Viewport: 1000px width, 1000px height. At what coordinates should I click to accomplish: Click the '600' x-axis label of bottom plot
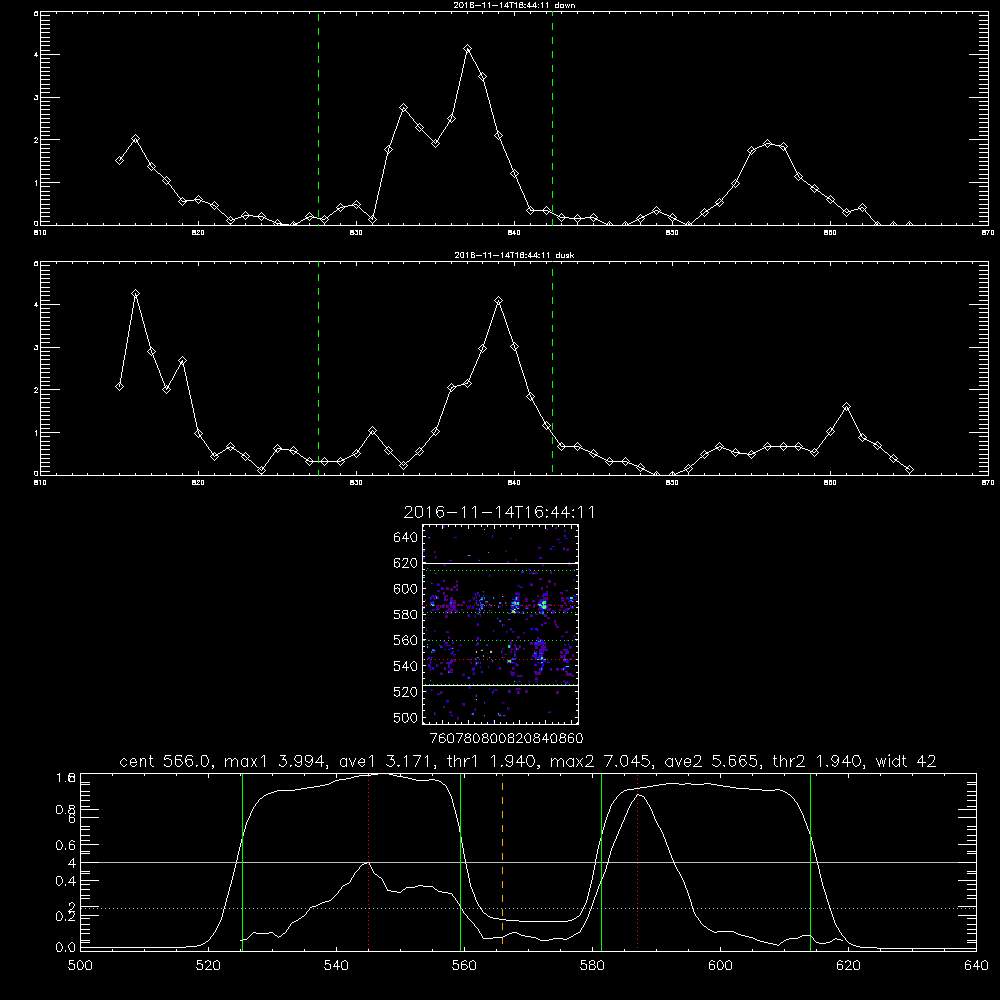click(720, 966)
